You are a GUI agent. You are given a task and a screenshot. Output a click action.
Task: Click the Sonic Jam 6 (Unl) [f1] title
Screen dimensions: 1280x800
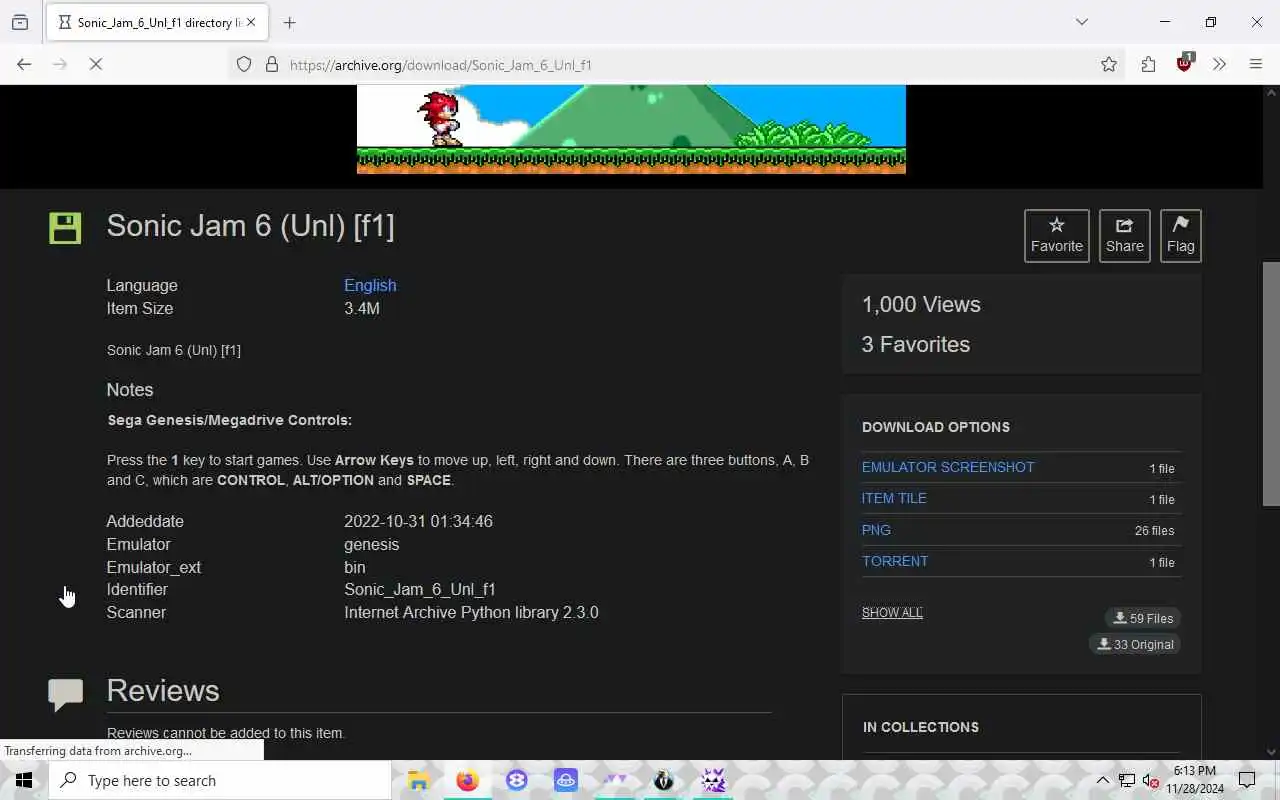click(250, 226)
